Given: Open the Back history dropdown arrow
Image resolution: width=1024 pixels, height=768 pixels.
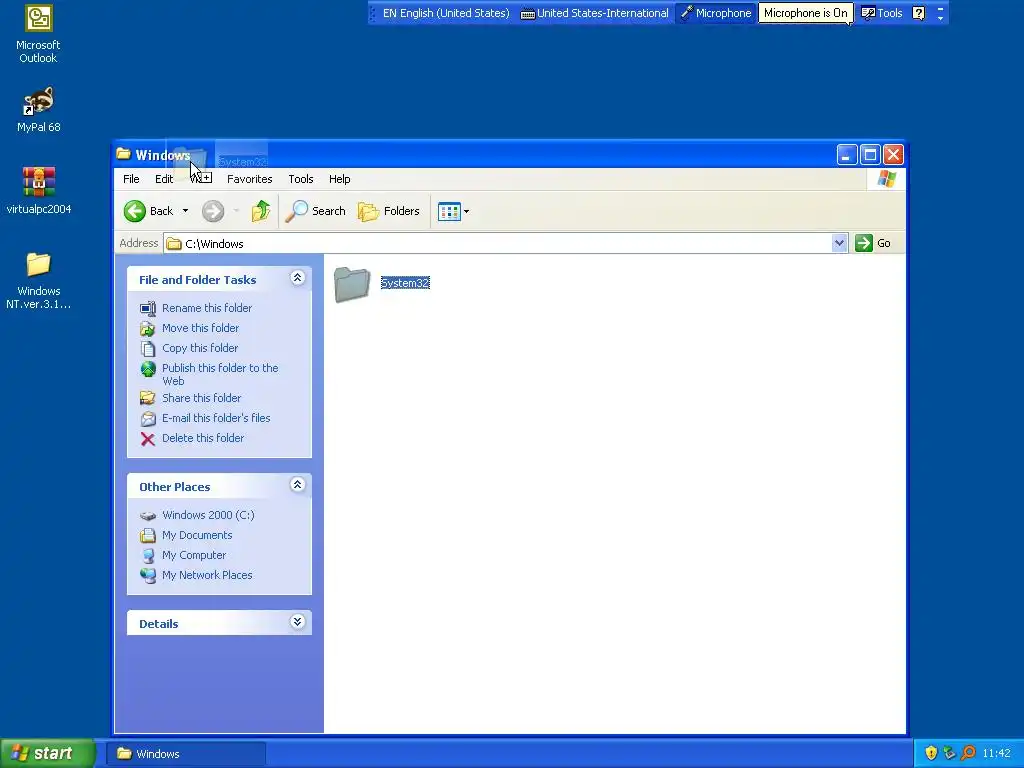Looking at the screenshot, I should tap(185, 211).
